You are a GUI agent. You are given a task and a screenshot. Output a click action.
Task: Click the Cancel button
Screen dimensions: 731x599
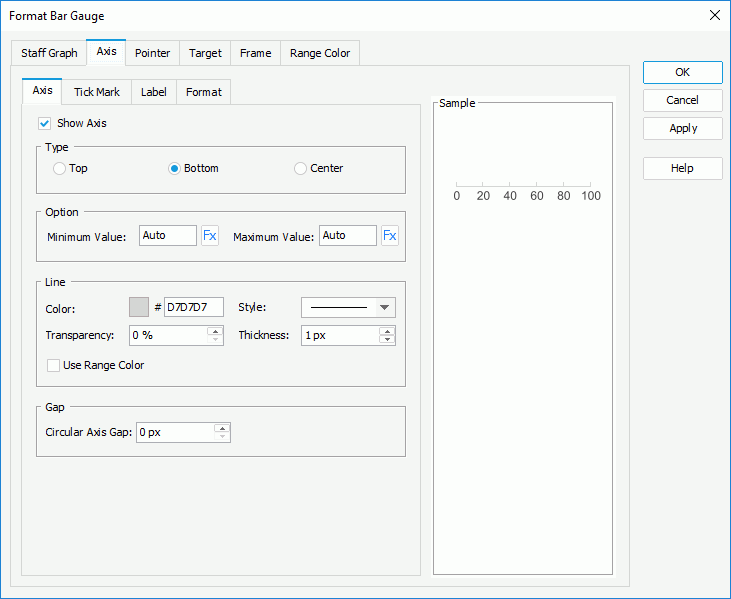(683, 100)
